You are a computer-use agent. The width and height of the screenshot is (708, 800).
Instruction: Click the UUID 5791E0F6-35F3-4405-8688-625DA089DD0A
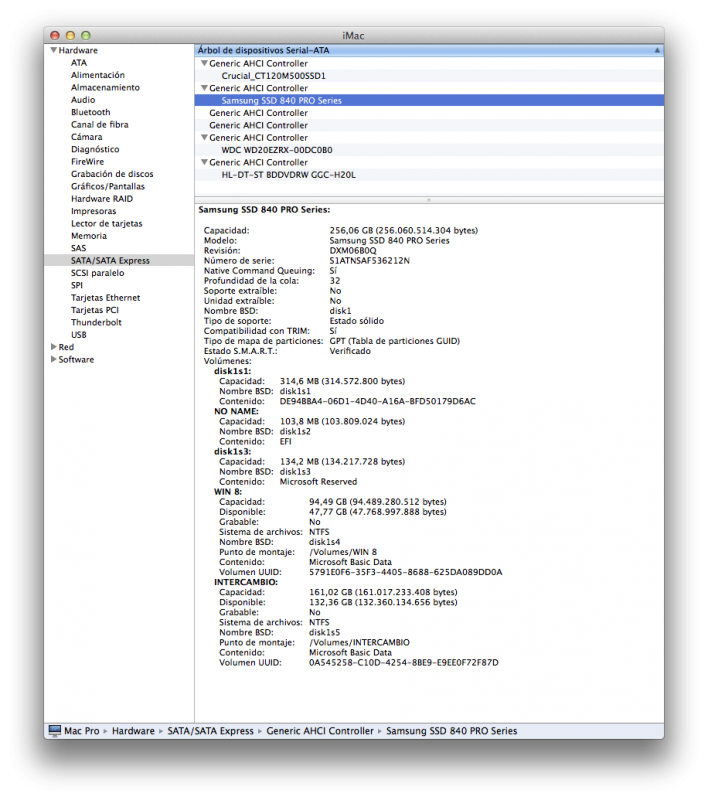click(406, 572)
